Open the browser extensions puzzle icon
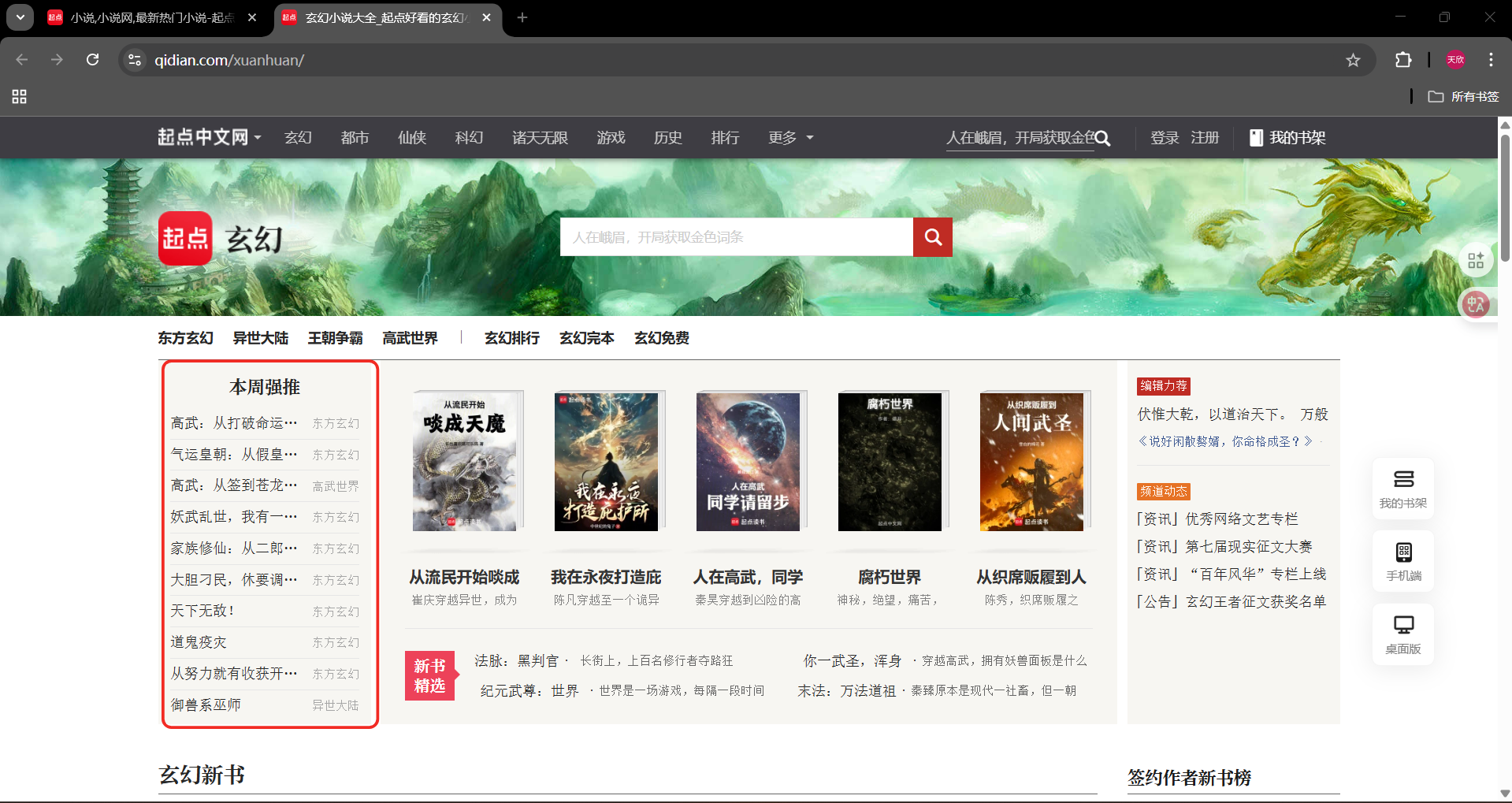Screen dimensions: 1512x803 click(x=1403, y=60)
